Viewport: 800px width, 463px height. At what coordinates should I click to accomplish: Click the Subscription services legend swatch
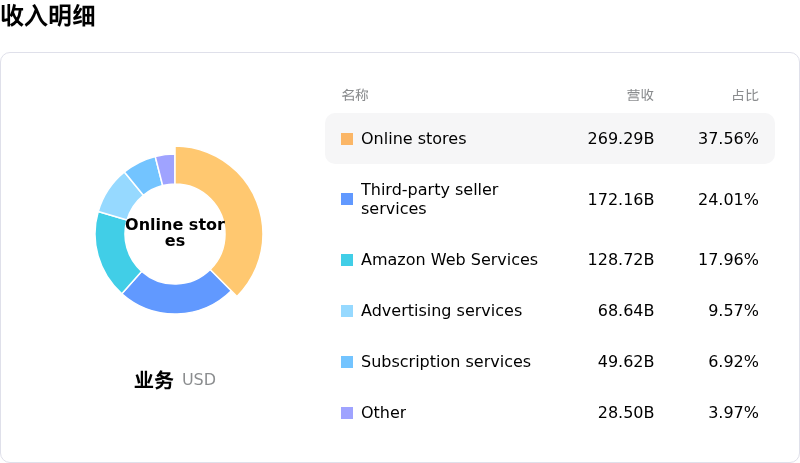(347, 362)
